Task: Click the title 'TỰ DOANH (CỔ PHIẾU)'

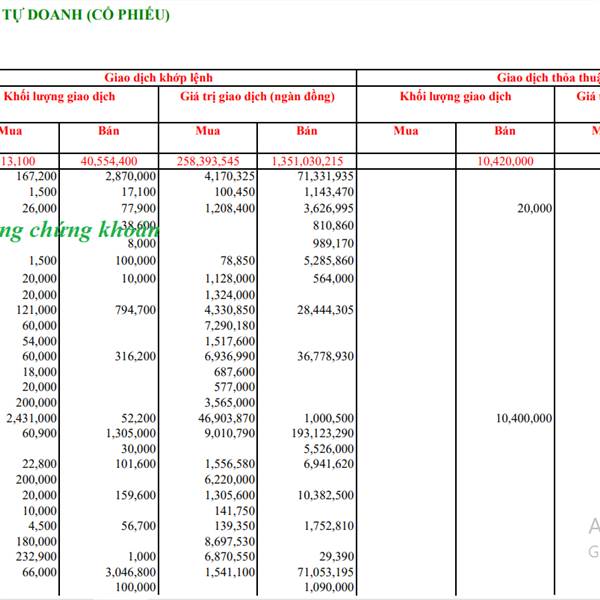Action: point(86,15)
